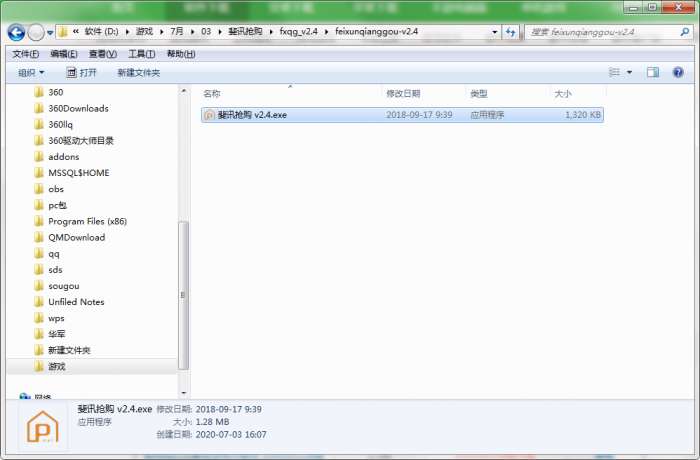Click the 修改日期 value in details pane
Viewport: 700px width, 460px height.
[228, 409]
